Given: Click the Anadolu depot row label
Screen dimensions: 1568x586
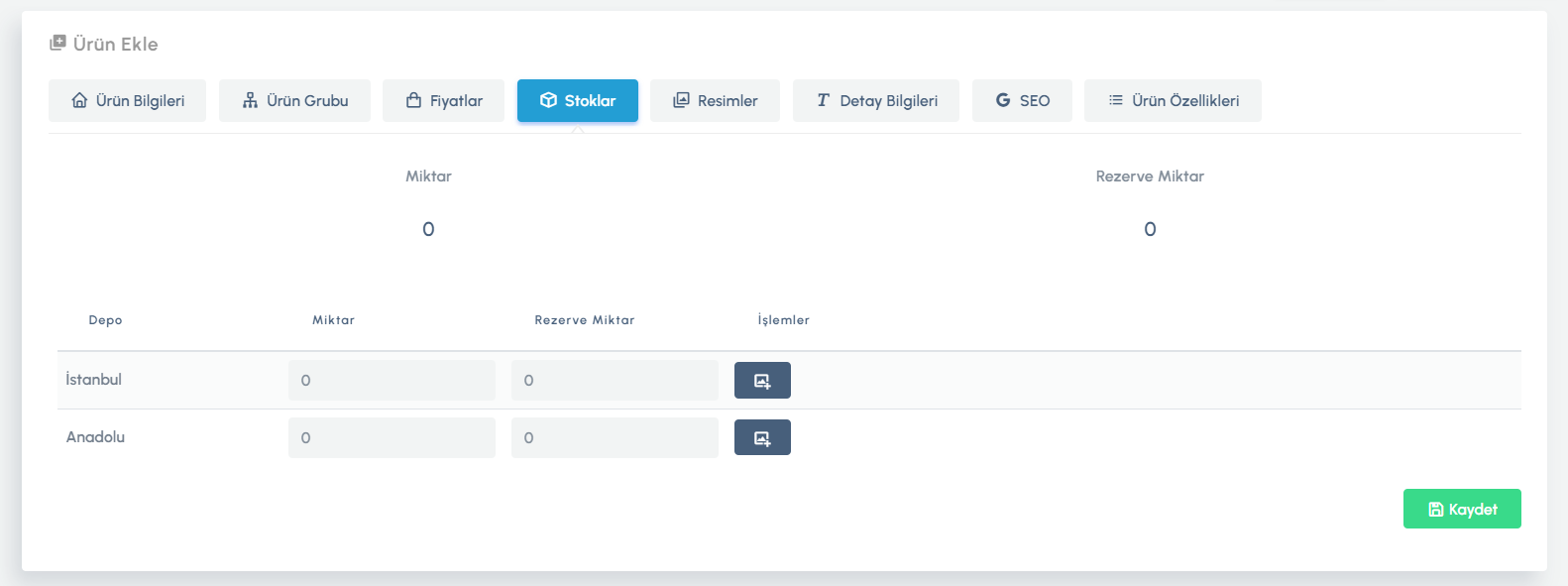Looking at the screenshot, I should (x=95, y=437).
